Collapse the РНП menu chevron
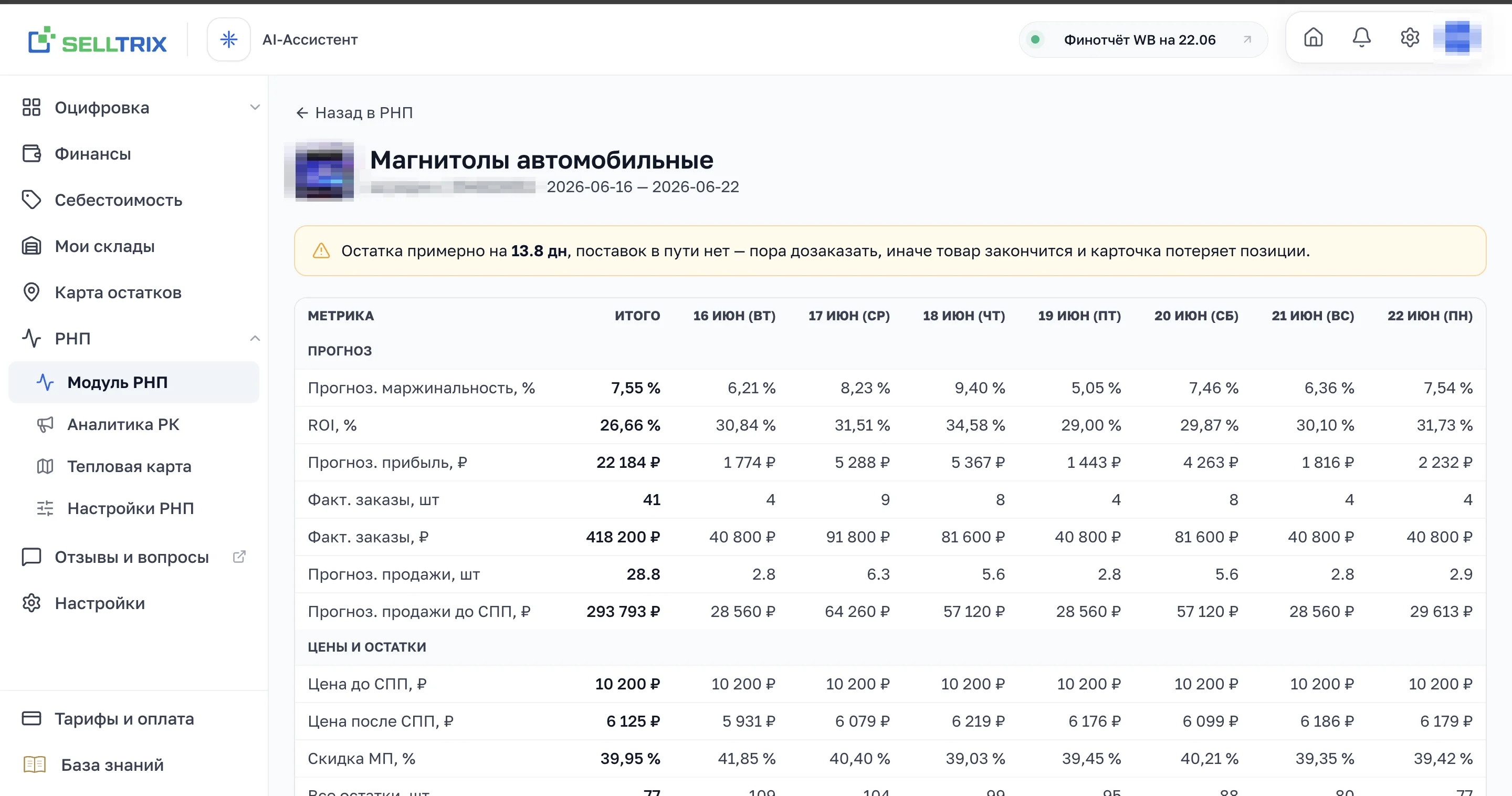Screen dimensions: 1512x796 coord(255,338)
